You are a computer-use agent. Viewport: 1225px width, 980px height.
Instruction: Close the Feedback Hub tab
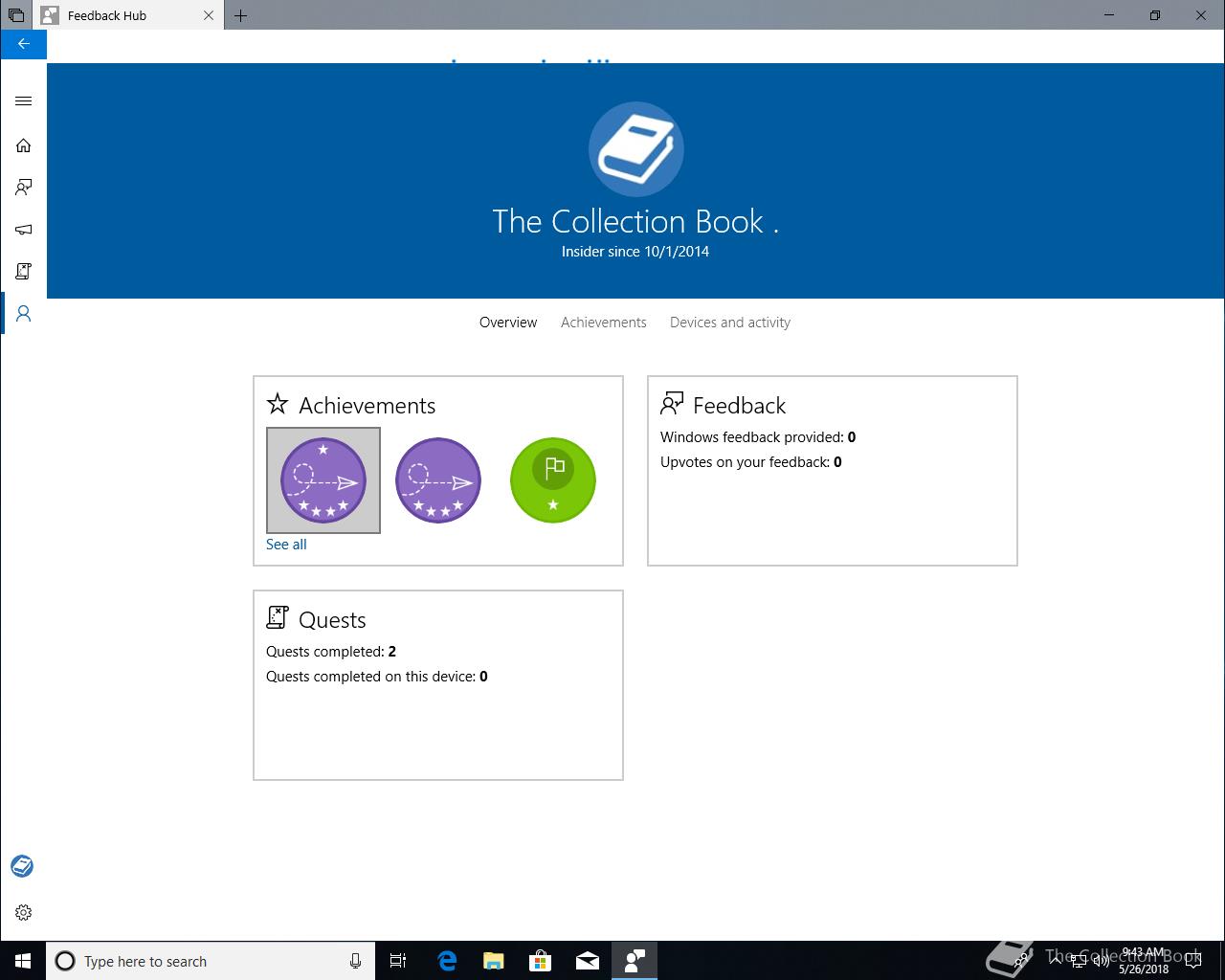tap(209, 15)
